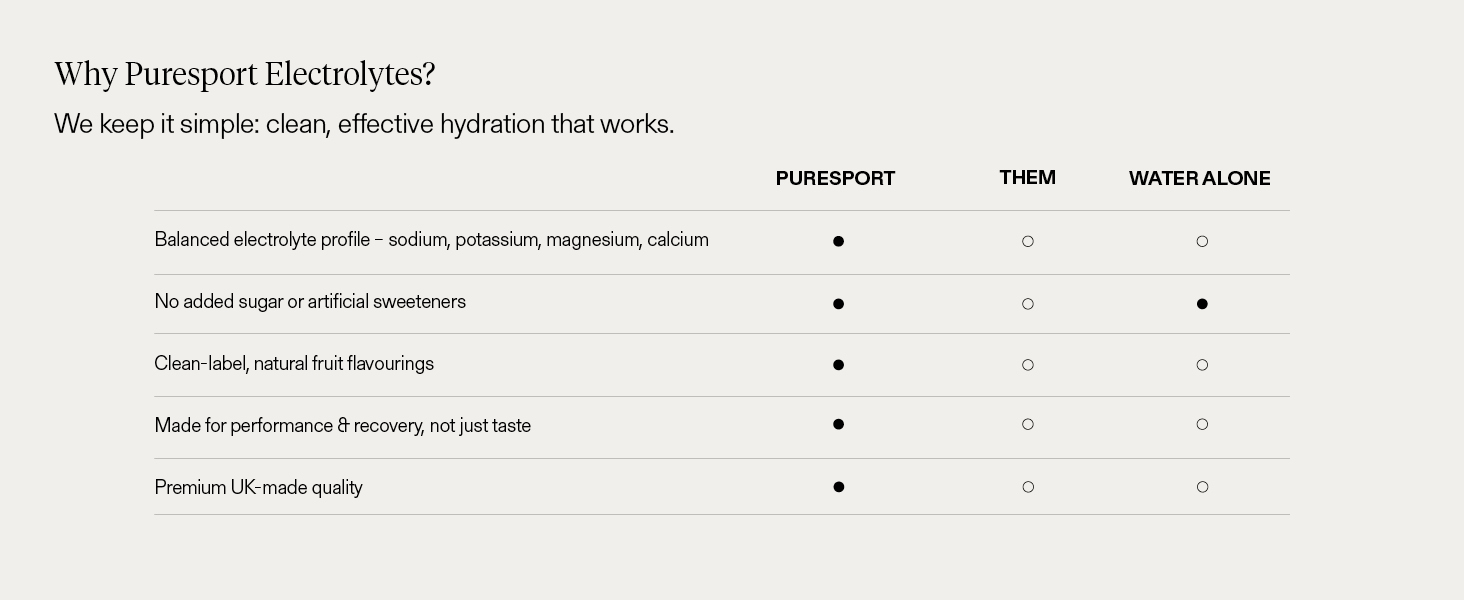Click Water Alone's empty circle for balanced electrolyte profile
This screenshot has width=1464, height=600.
[1202, 241]
